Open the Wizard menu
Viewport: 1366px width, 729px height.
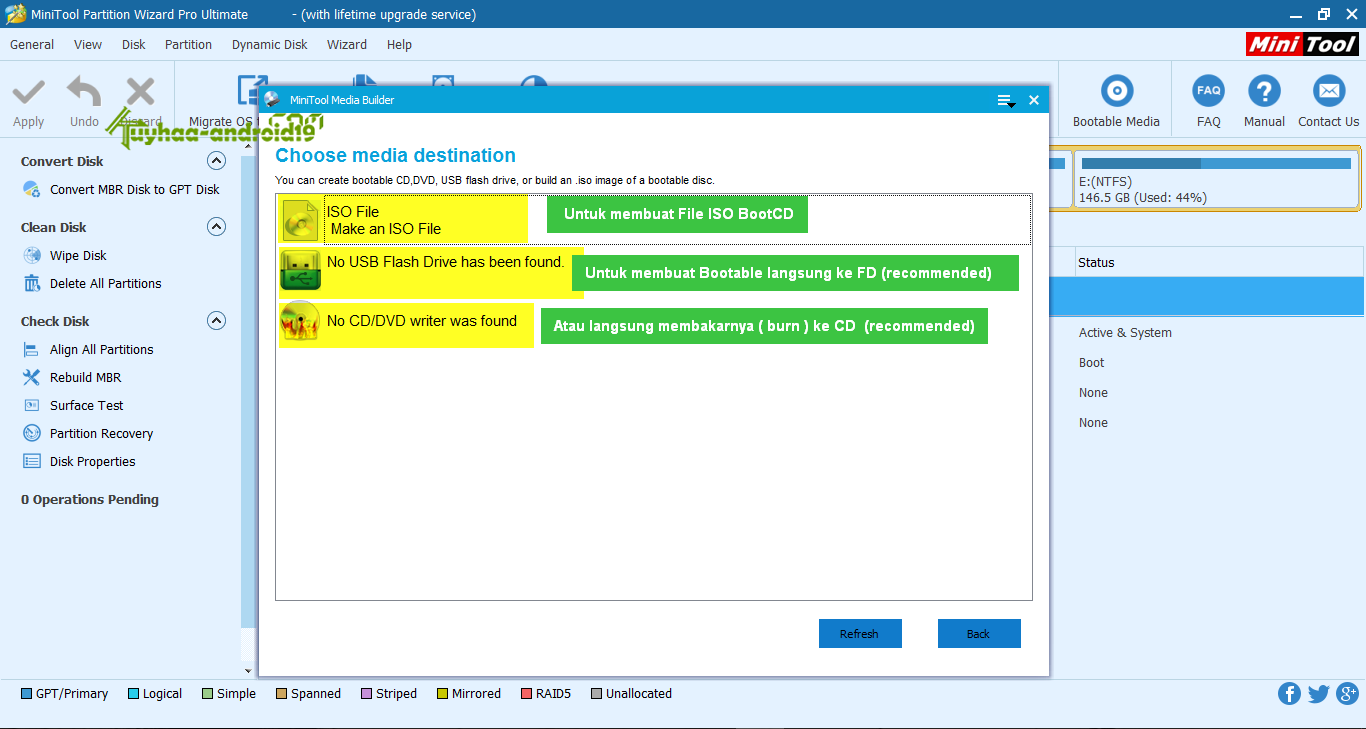[347, 44]
